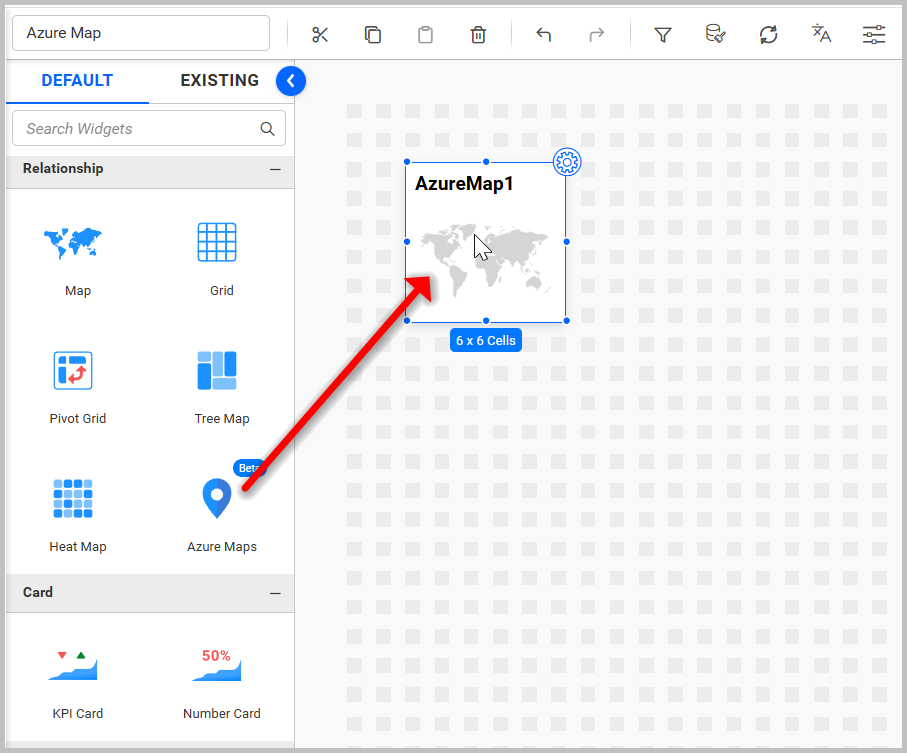907x753 pixels.
Task: Collapse the Card section
Action: 276,593
